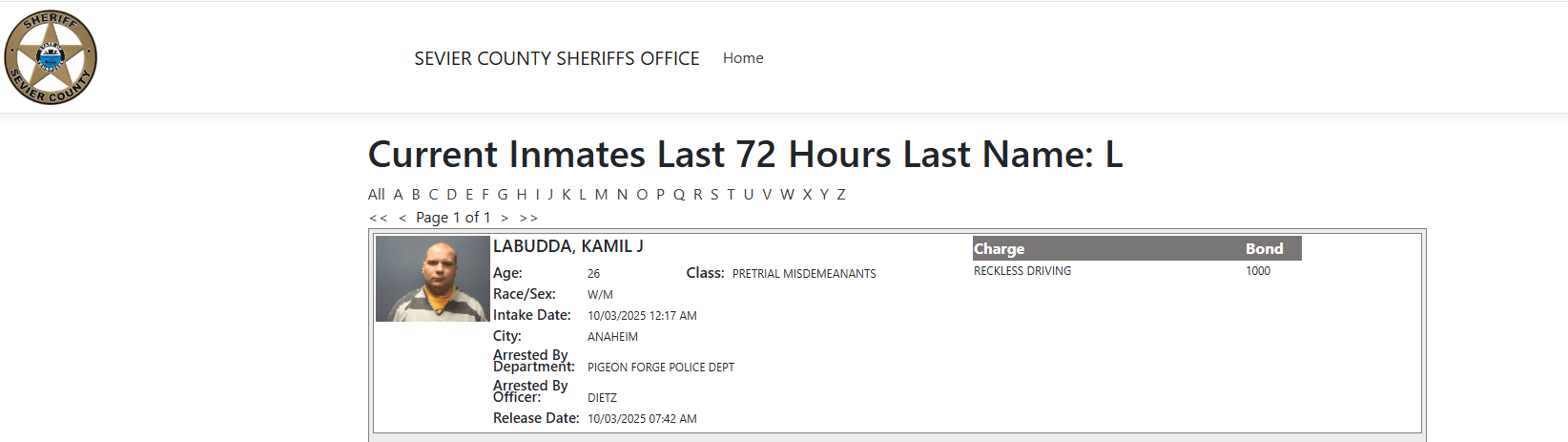
Task: Click the Bond column header
Action: pyautogui.click(x=1264, y=249)
